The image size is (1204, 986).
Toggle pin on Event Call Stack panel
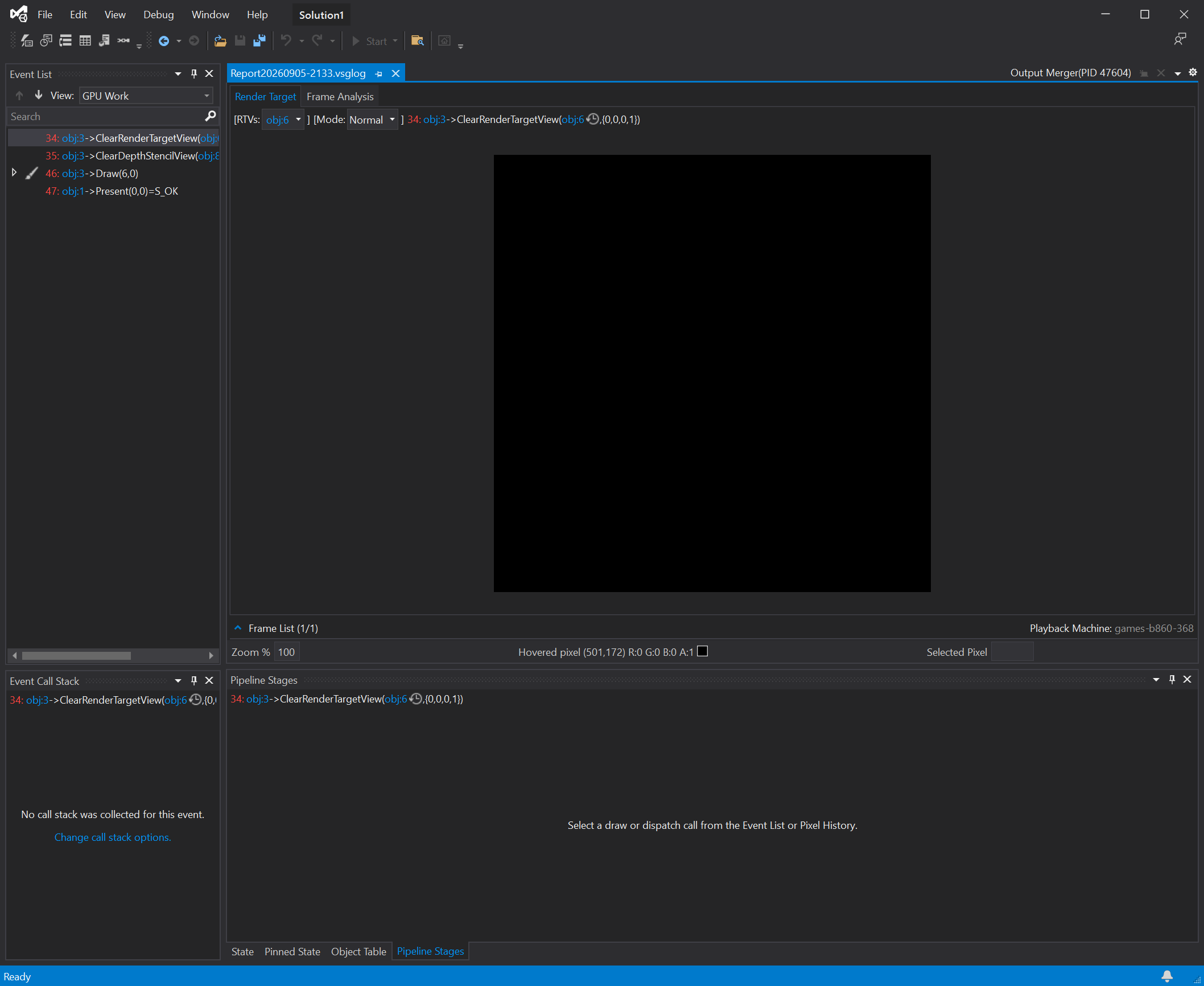click(194, 680)
